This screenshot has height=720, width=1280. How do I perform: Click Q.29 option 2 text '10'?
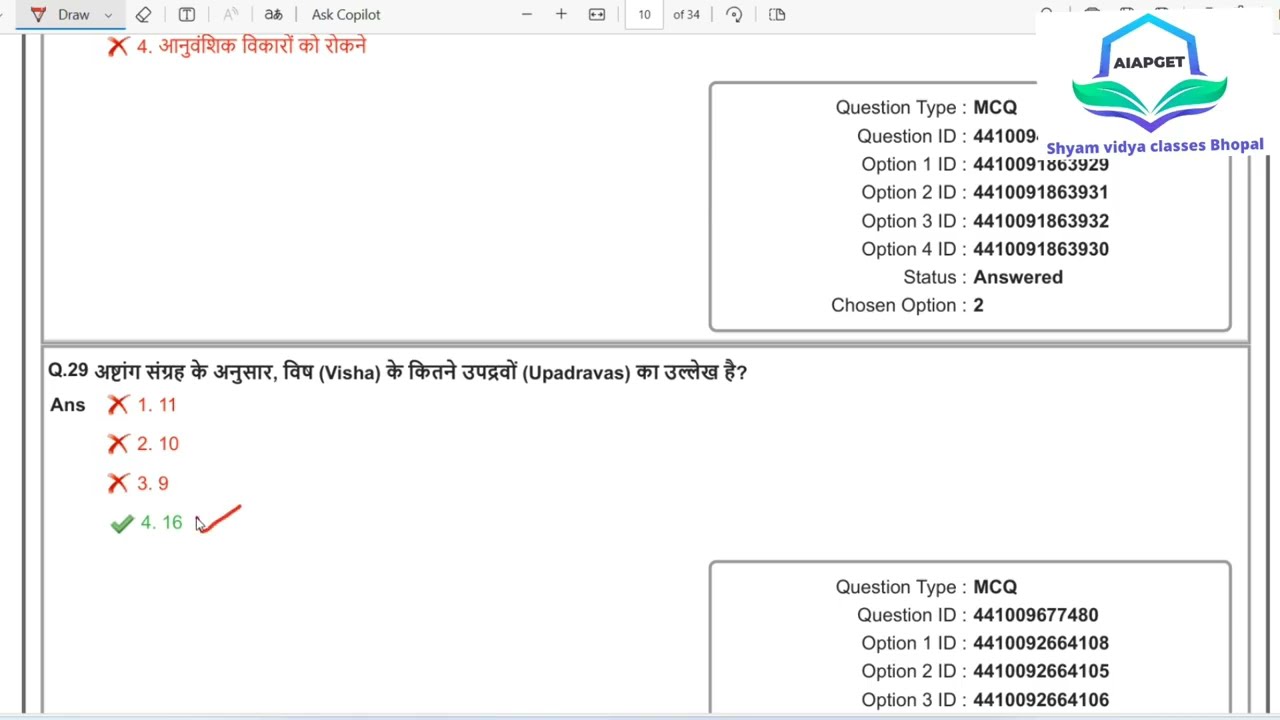coord(168,444)
